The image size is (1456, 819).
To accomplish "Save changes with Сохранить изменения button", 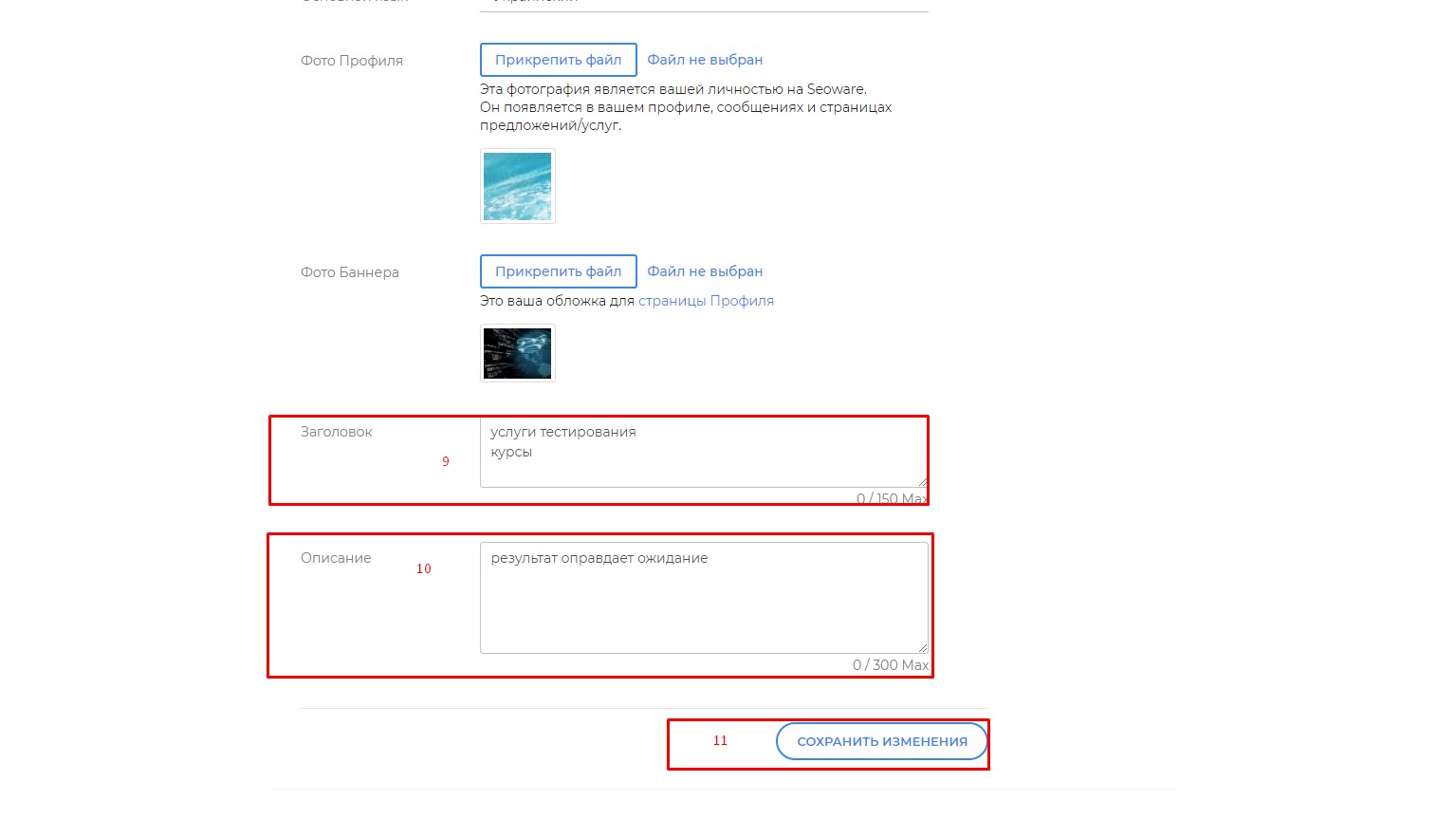I will coord(881,741).
